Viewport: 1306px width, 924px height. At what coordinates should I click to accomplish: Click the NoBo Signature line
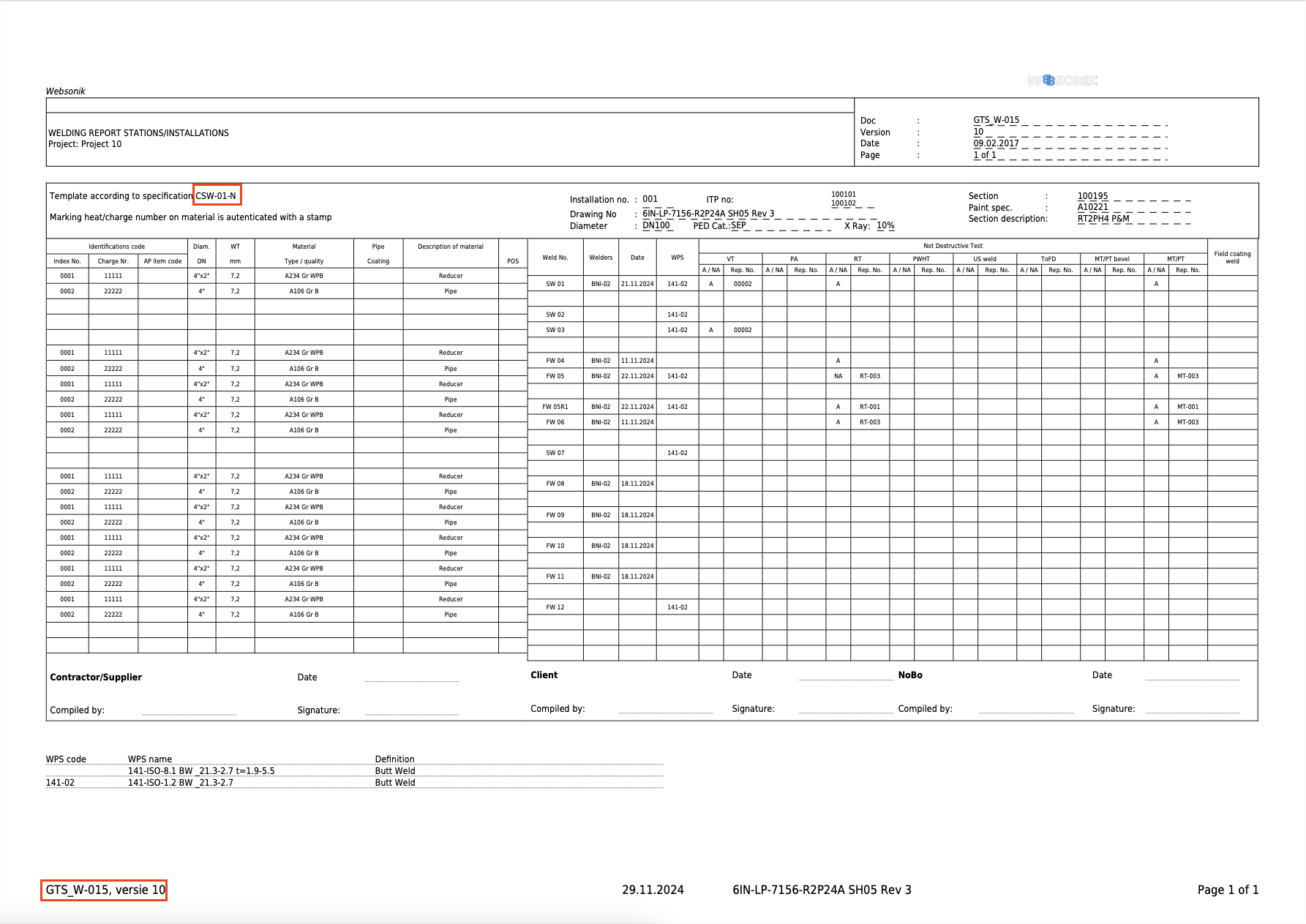pyautogui.click(x=1192, y=710)
